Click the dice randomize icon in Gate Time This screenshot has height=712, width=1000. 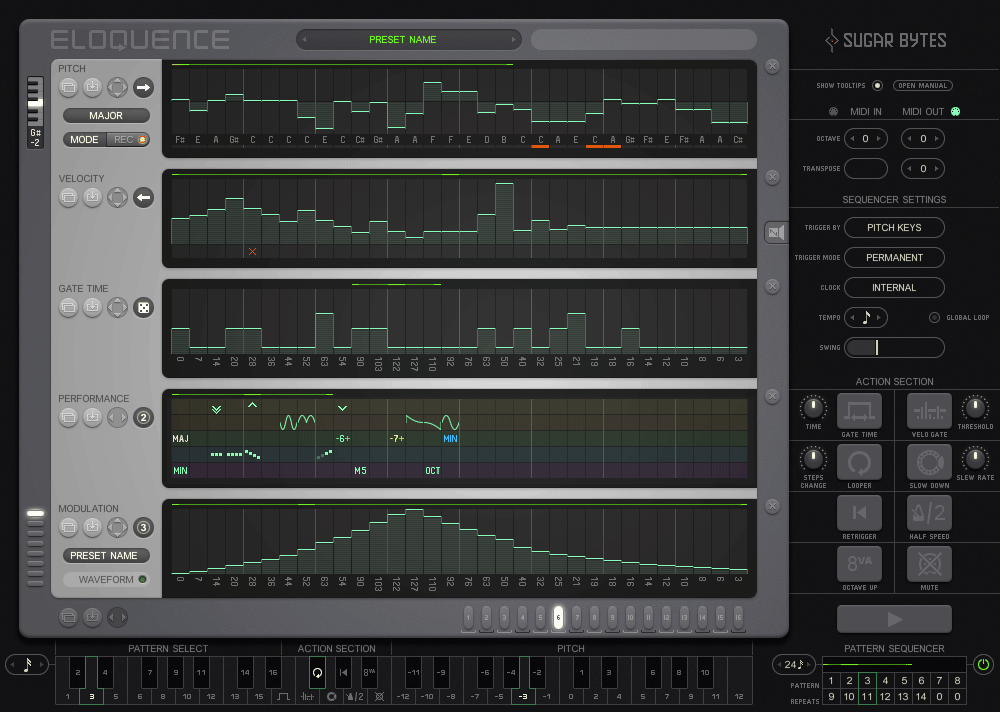point(143,307)
